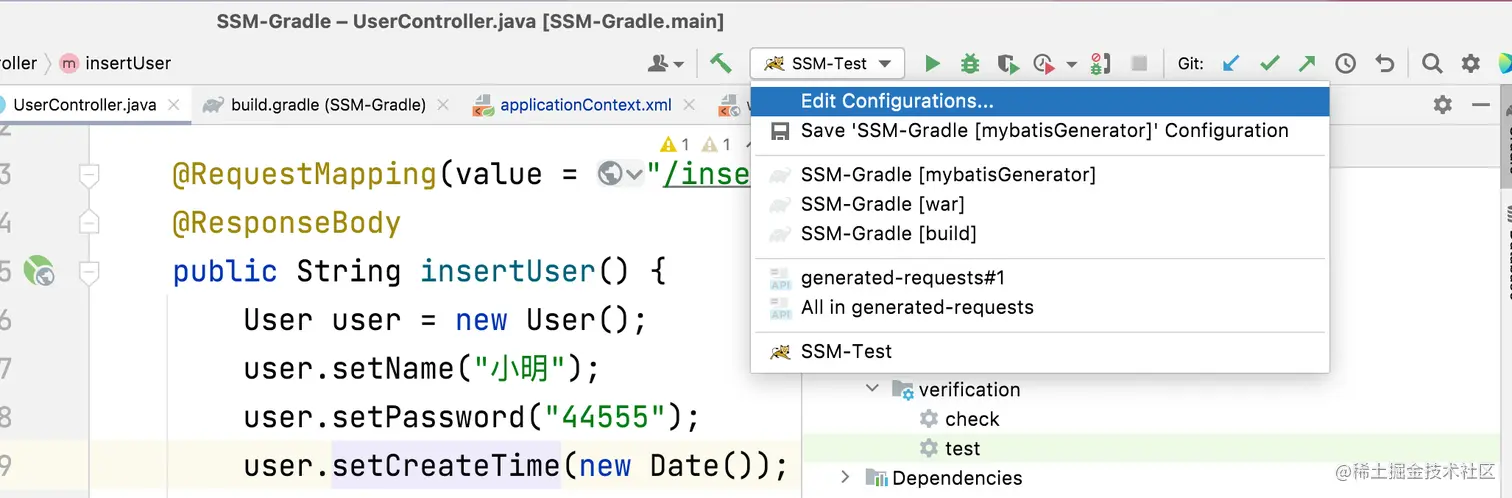Switch to build.gradle editor tab
This screenshot has height=498, width=1512.
click(328, 105)
